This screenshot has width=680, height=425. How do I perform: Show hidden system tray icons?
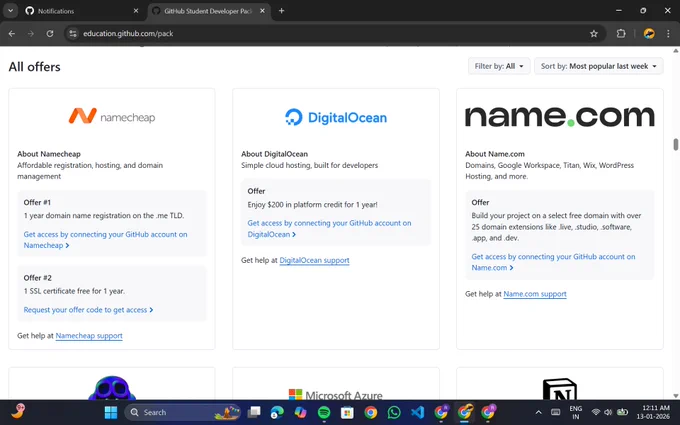click(538, 412)
